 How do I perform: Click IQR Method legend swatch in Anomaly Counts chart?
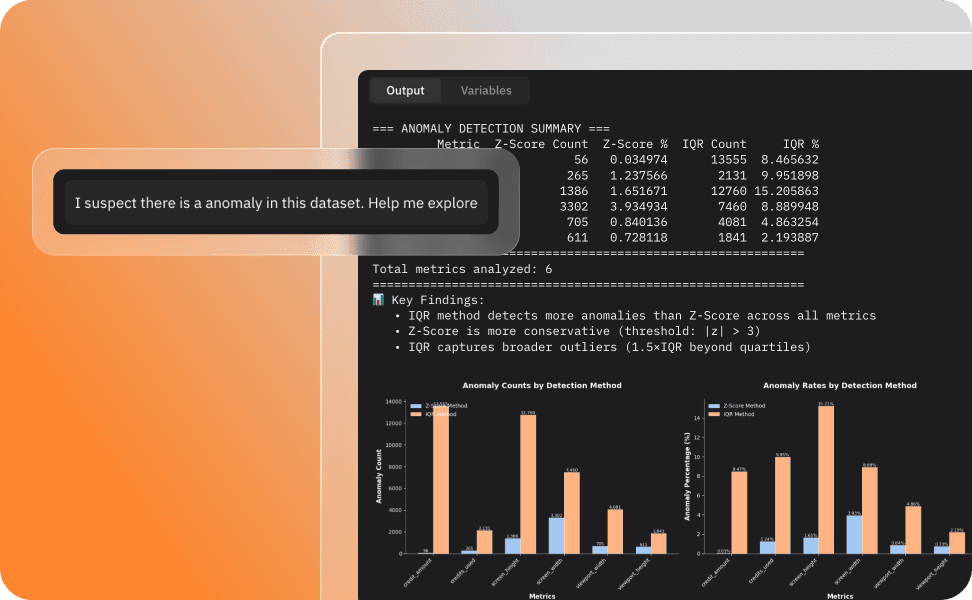tap(415, 413)
